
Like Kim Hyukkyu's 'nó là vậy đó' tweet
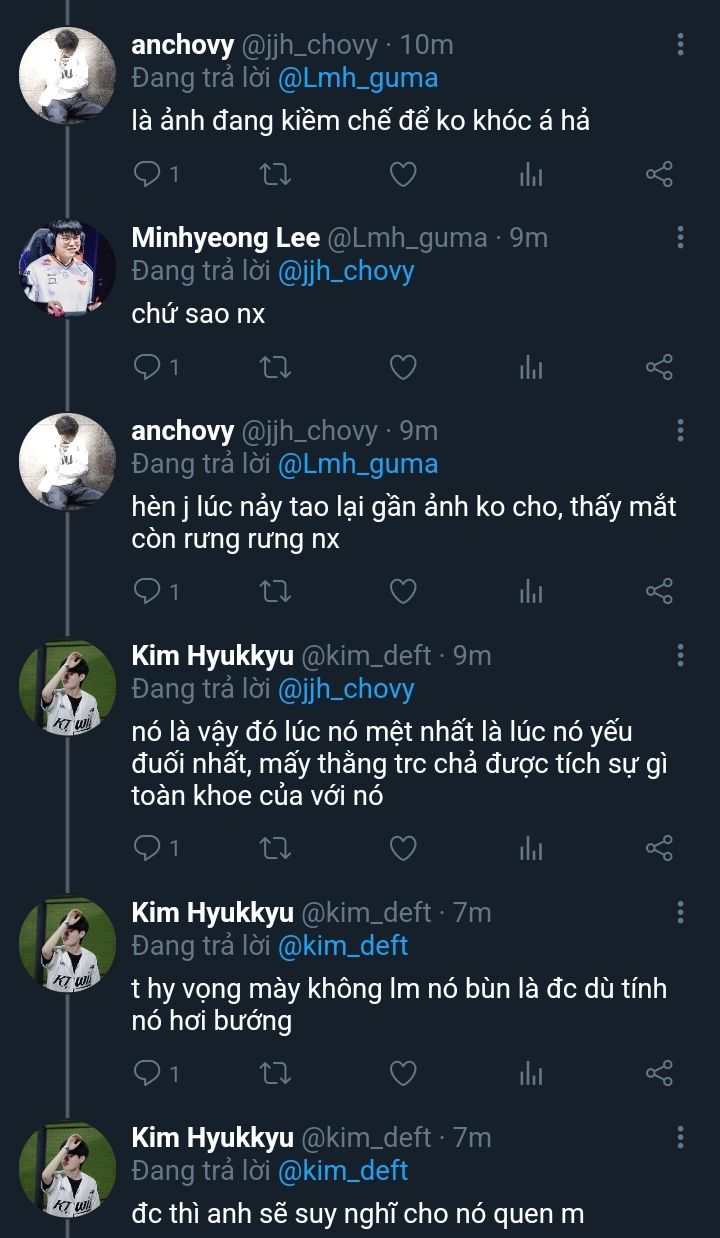pos(402,848)
